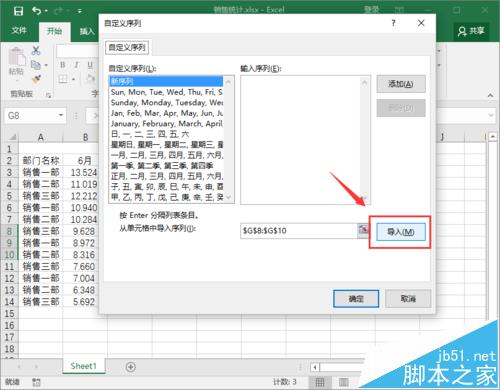Select the 日, 一, 二, 三 list entry

tap(166, 134)
